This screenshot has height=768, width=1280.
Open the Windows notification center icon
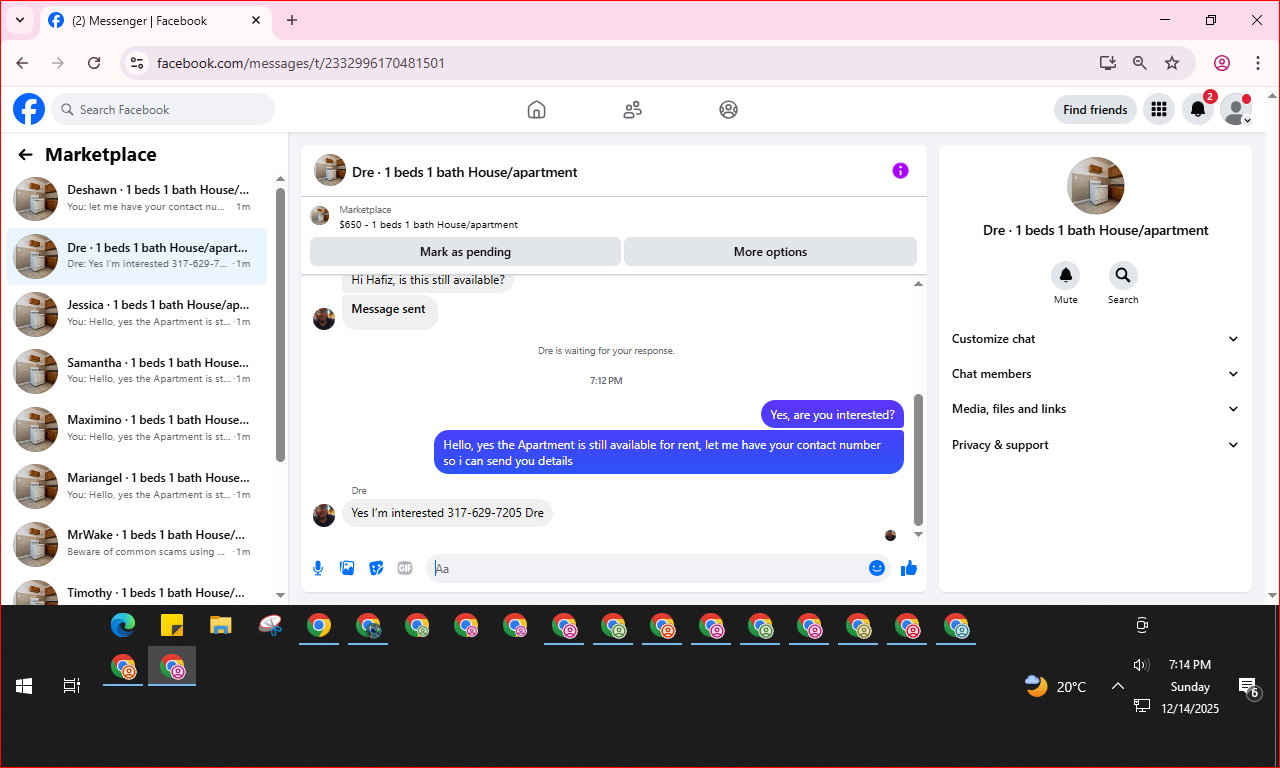point(1248,687)
